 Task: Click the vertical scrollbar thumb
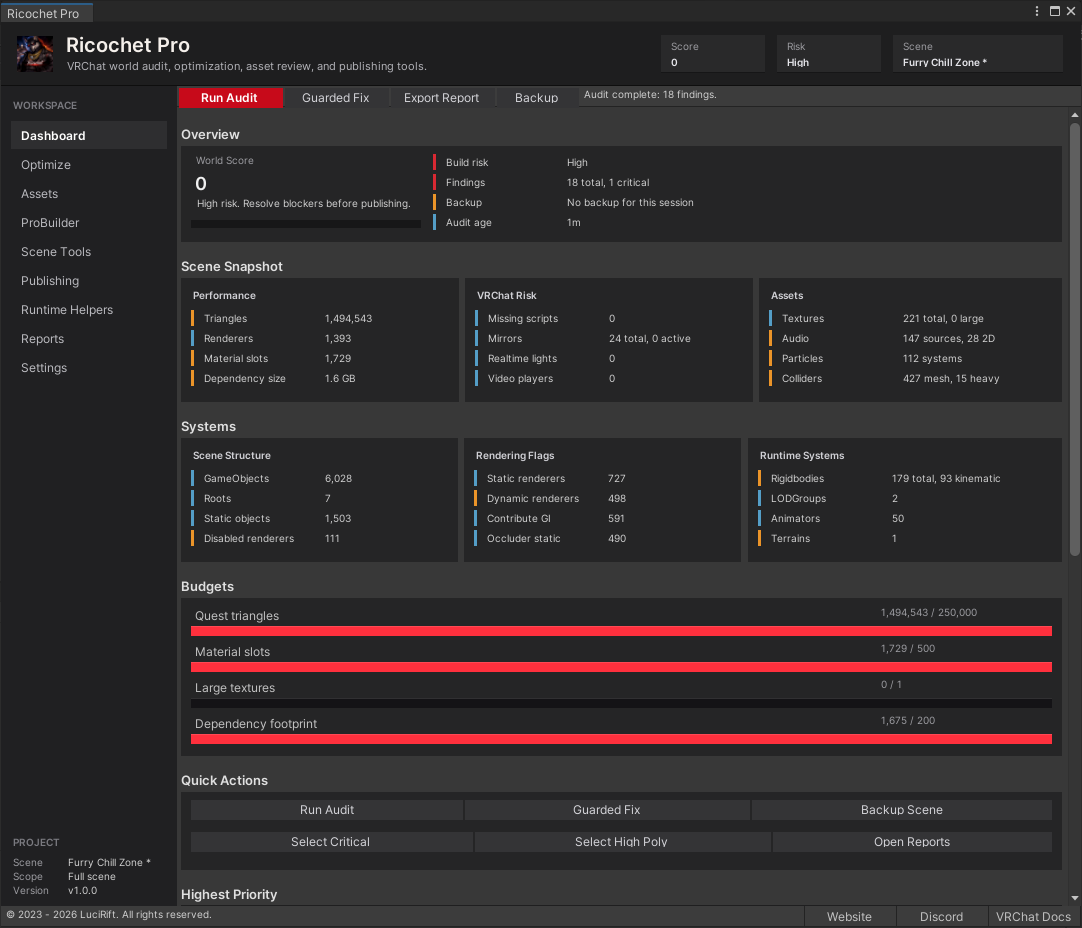(1074, 338)
